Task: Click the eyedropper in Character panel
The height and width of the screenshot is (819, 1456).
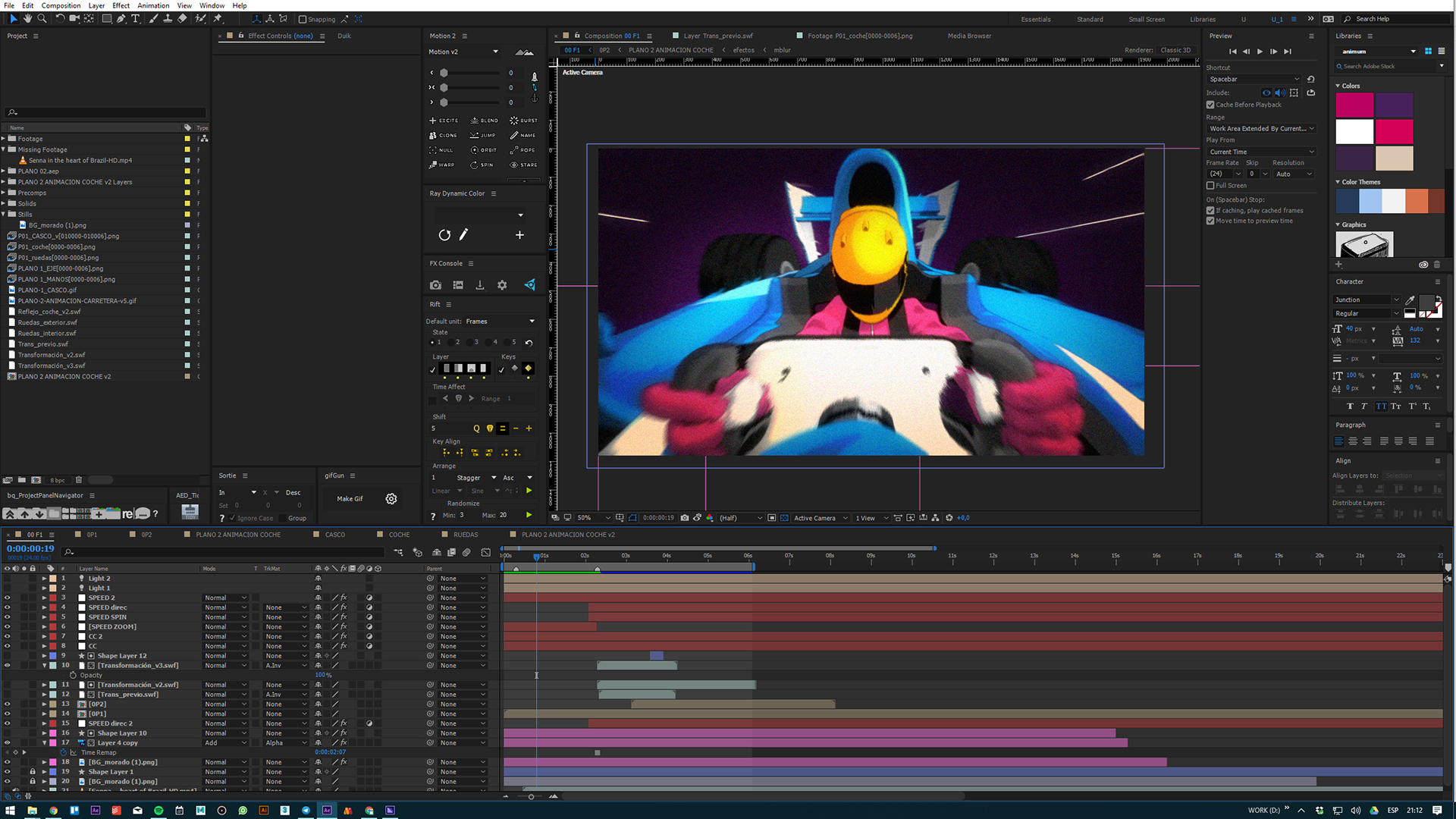Action: click(1410, 300)
